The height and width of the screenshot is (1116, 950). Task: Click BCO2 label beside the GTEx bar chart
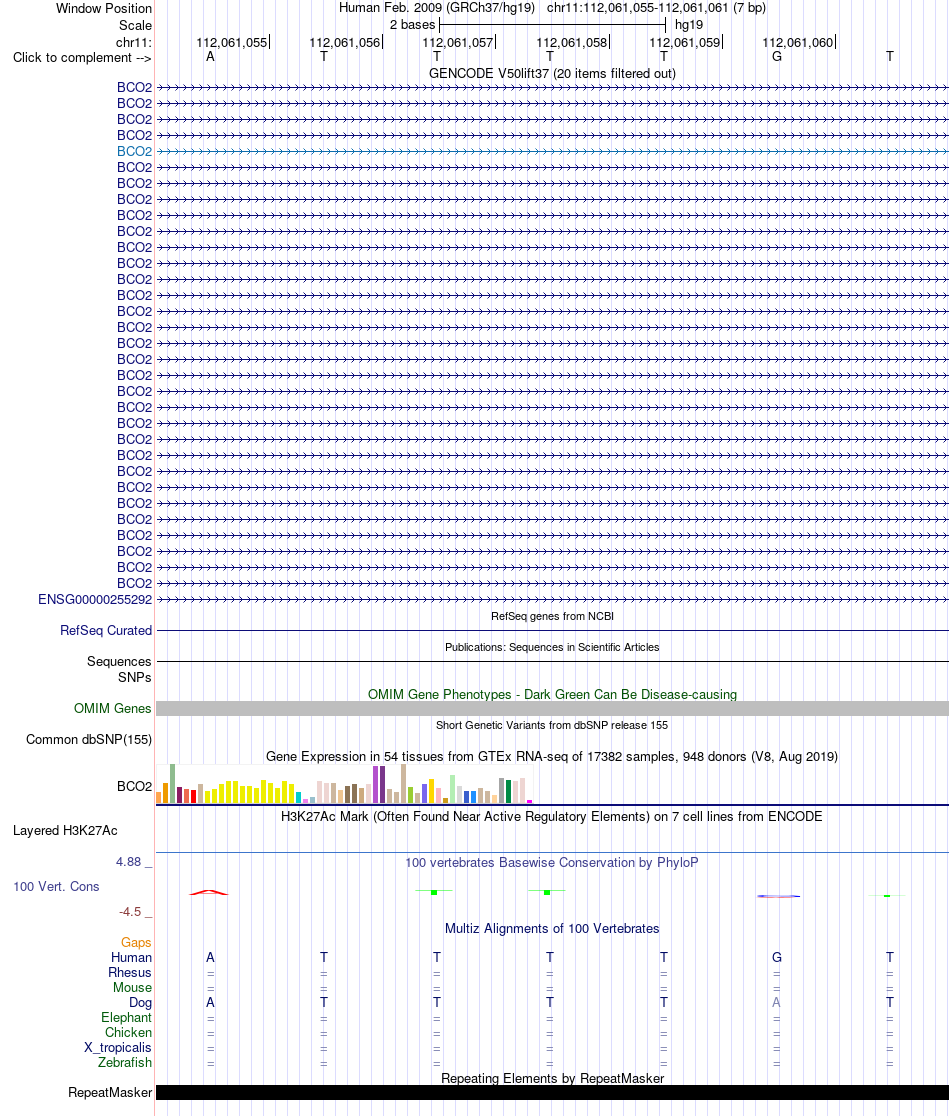tap(134, 786)
